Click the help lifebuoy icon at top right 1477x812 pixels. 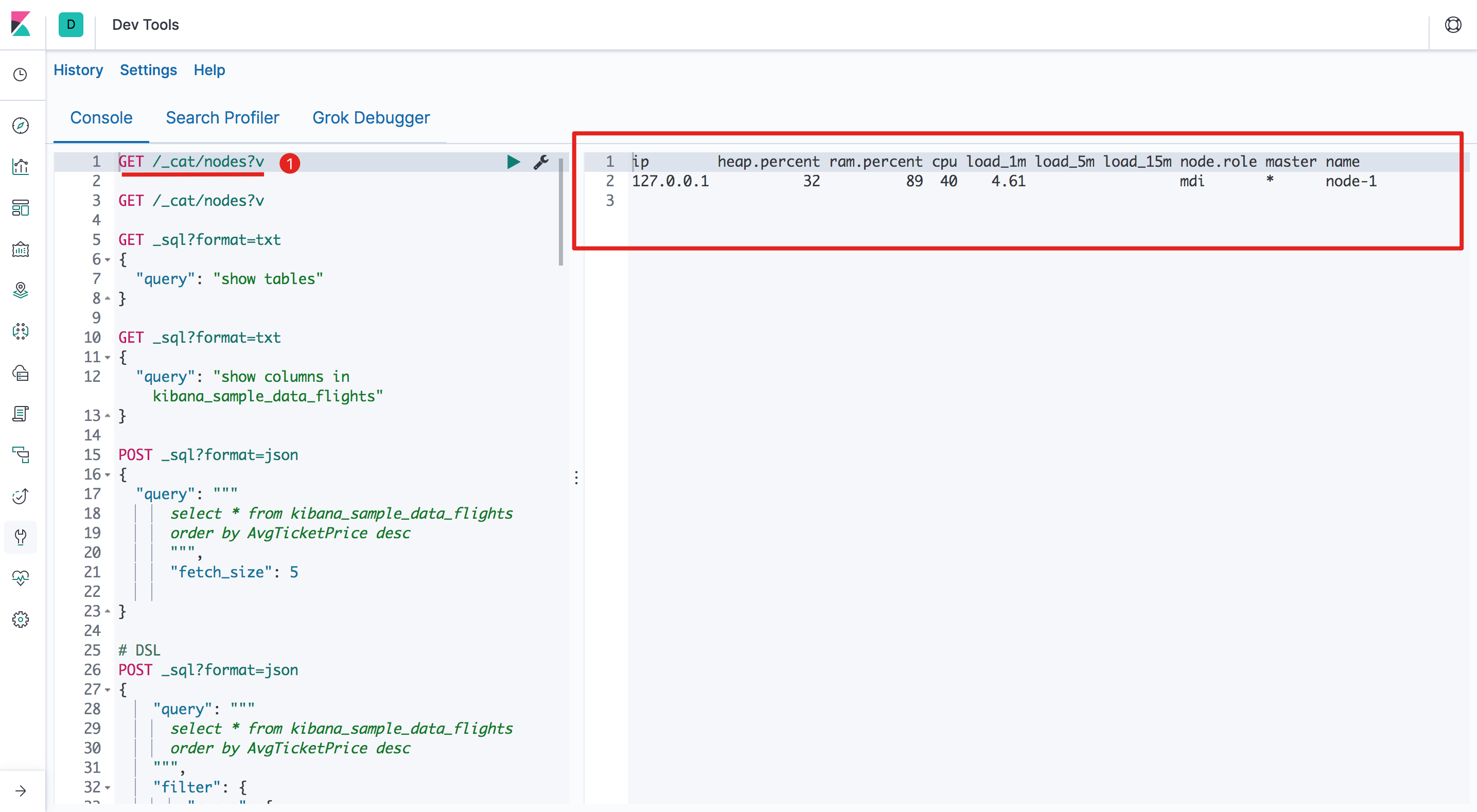point(1453,25)
